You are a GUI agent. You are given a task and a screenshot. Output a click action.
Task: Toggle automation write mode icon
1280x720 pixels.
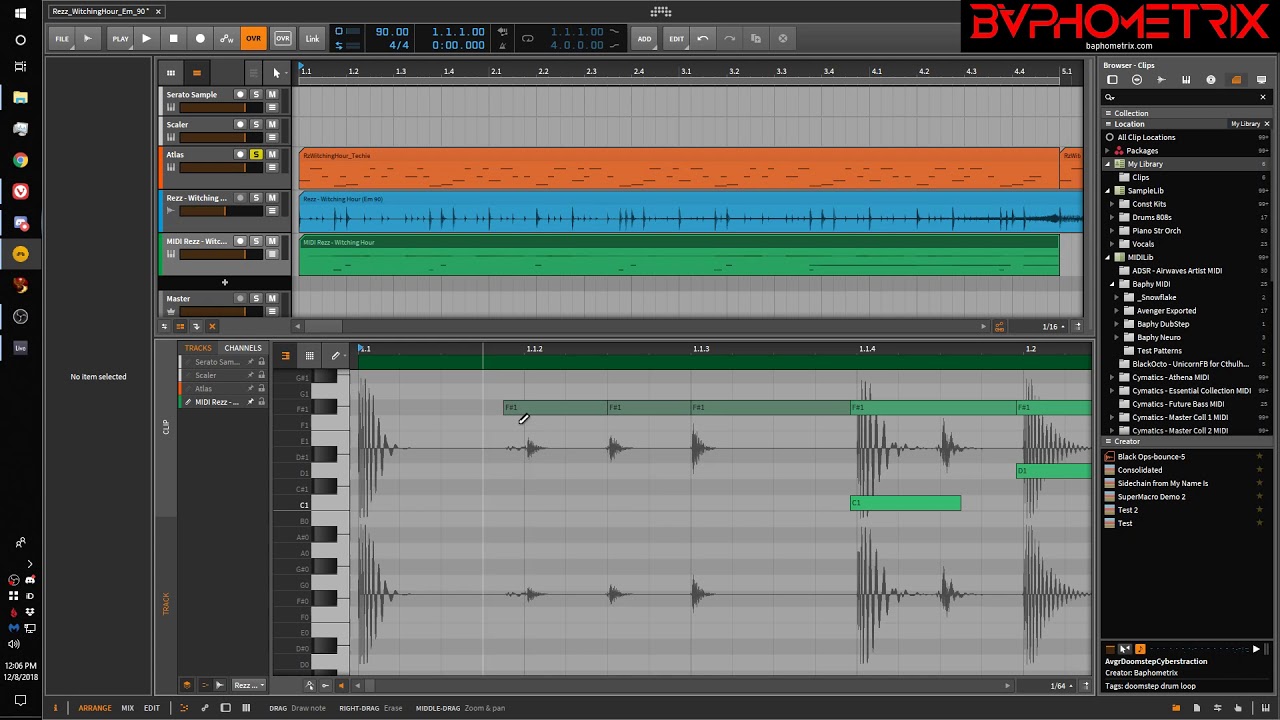pyautogui.click(x=227, y=38)
